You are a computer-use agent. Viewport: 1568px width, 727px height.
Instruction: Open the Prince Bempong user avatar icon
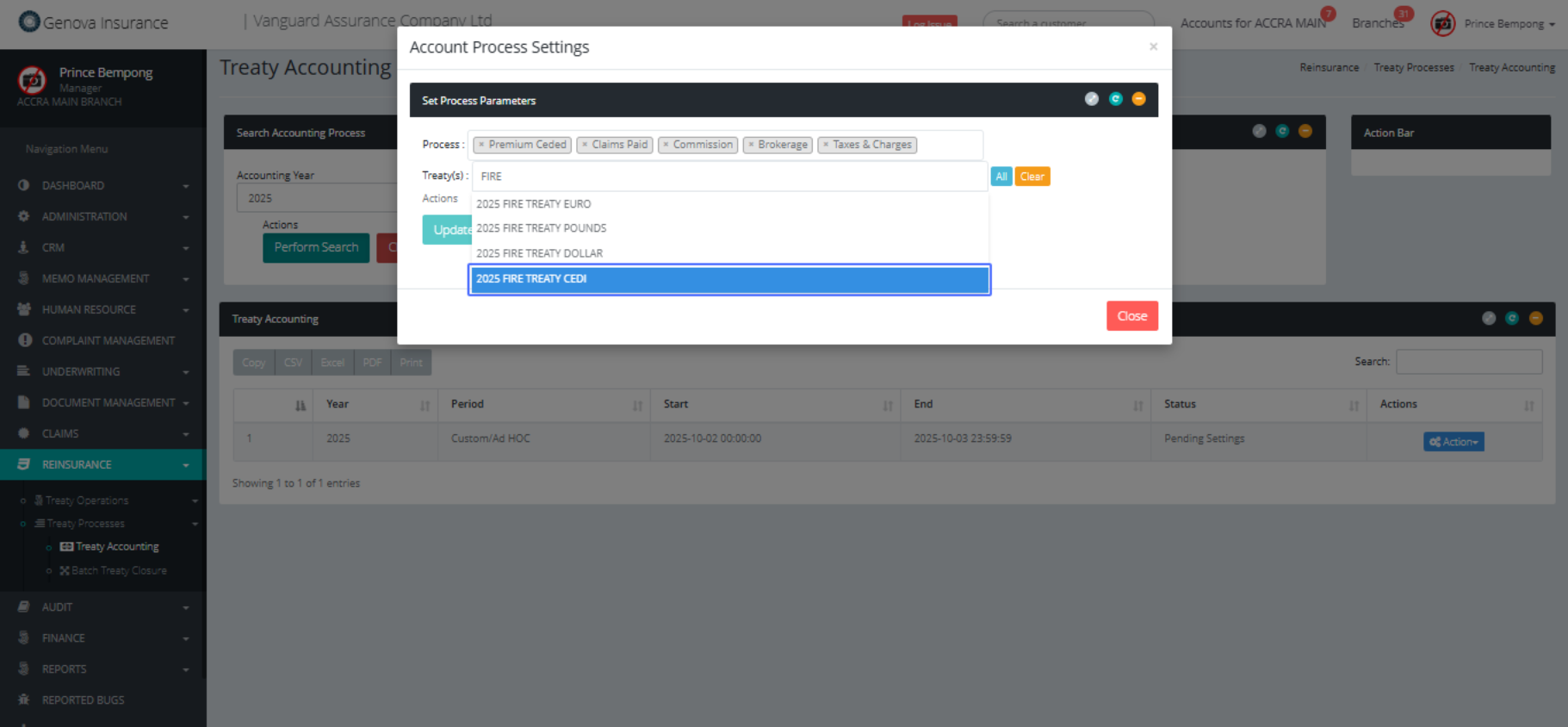tap(1442, 23)
